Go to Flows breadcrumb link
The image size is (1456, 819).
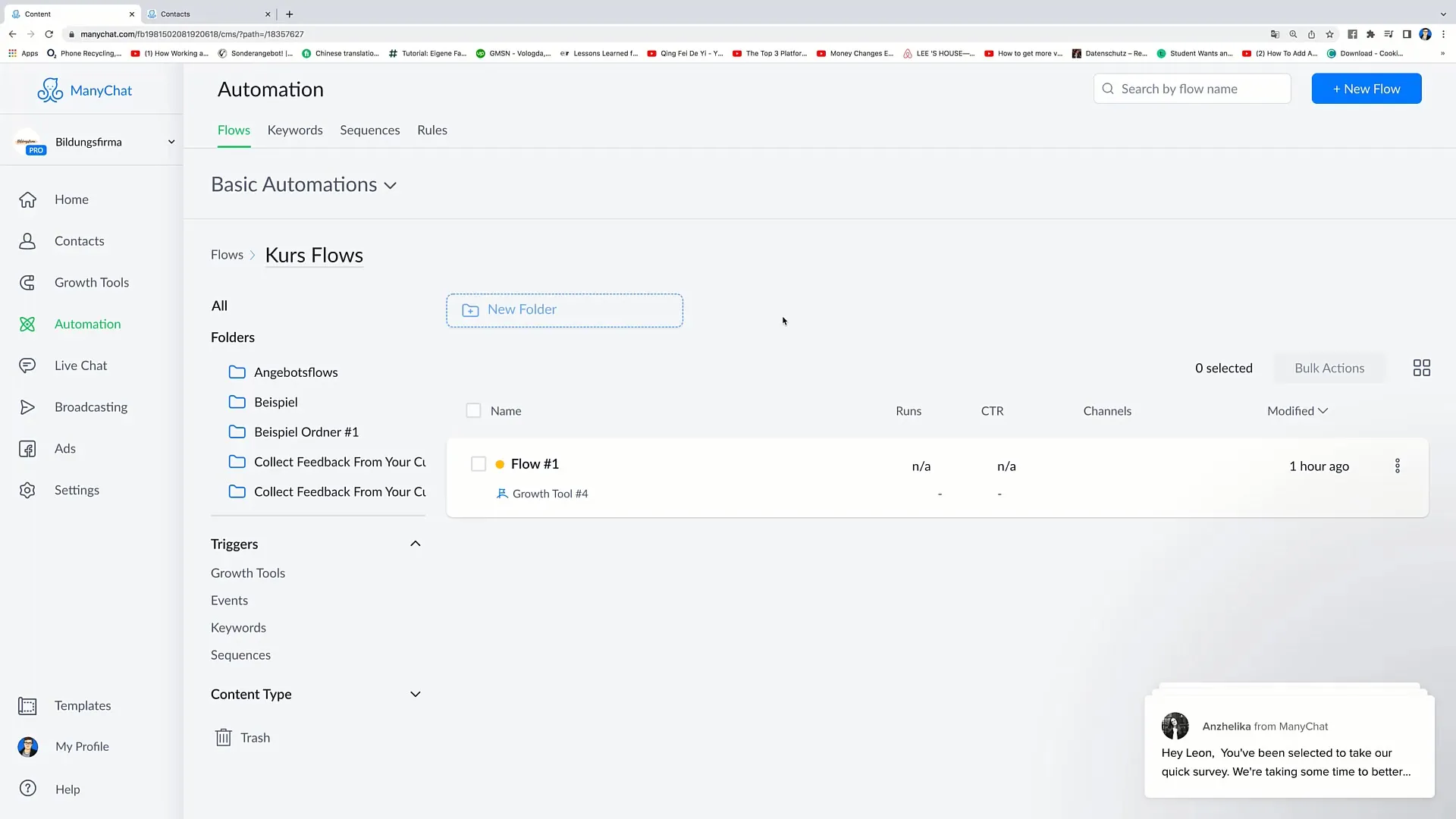(x=227, y=255)
